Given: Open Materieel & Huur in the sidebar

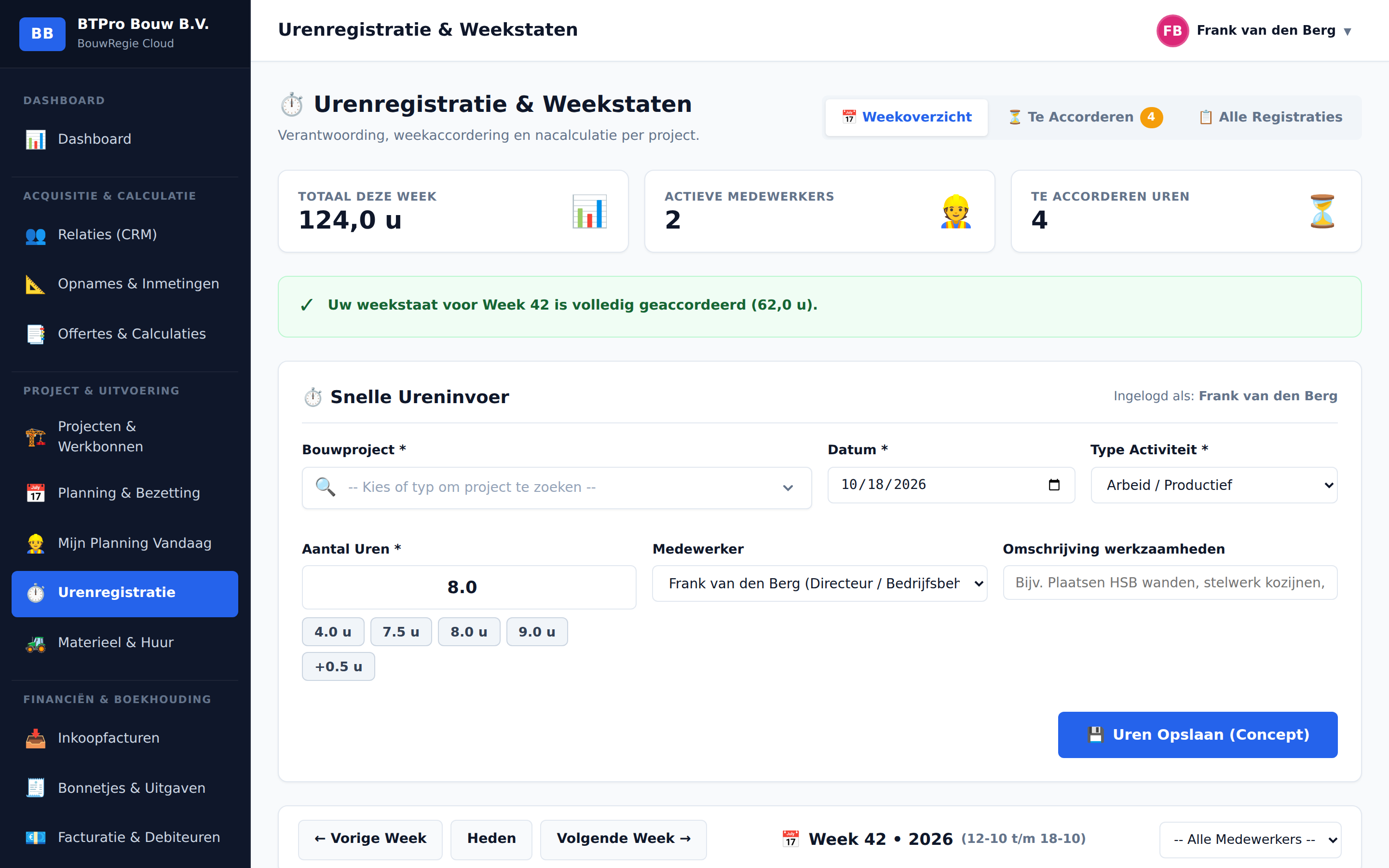Looking at the screenshot, I should [x=124, y=642].
